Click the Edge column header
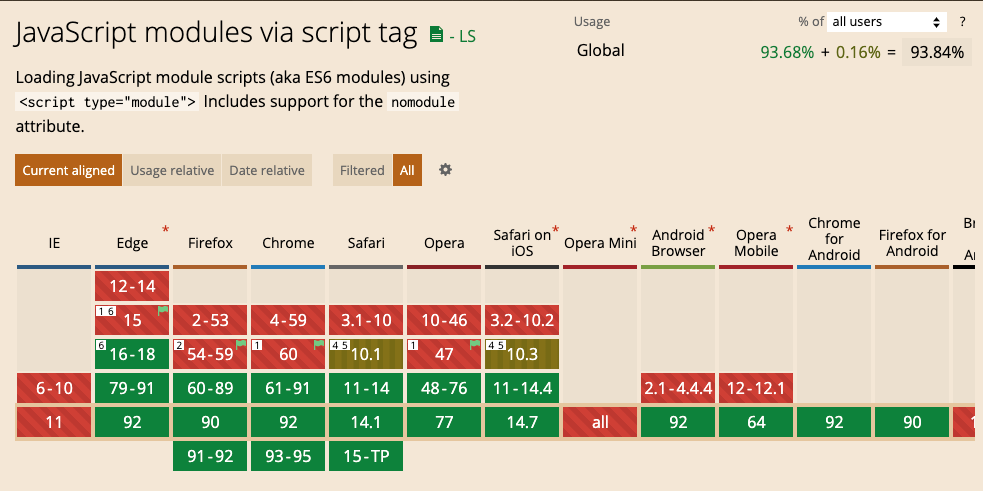 132,243
